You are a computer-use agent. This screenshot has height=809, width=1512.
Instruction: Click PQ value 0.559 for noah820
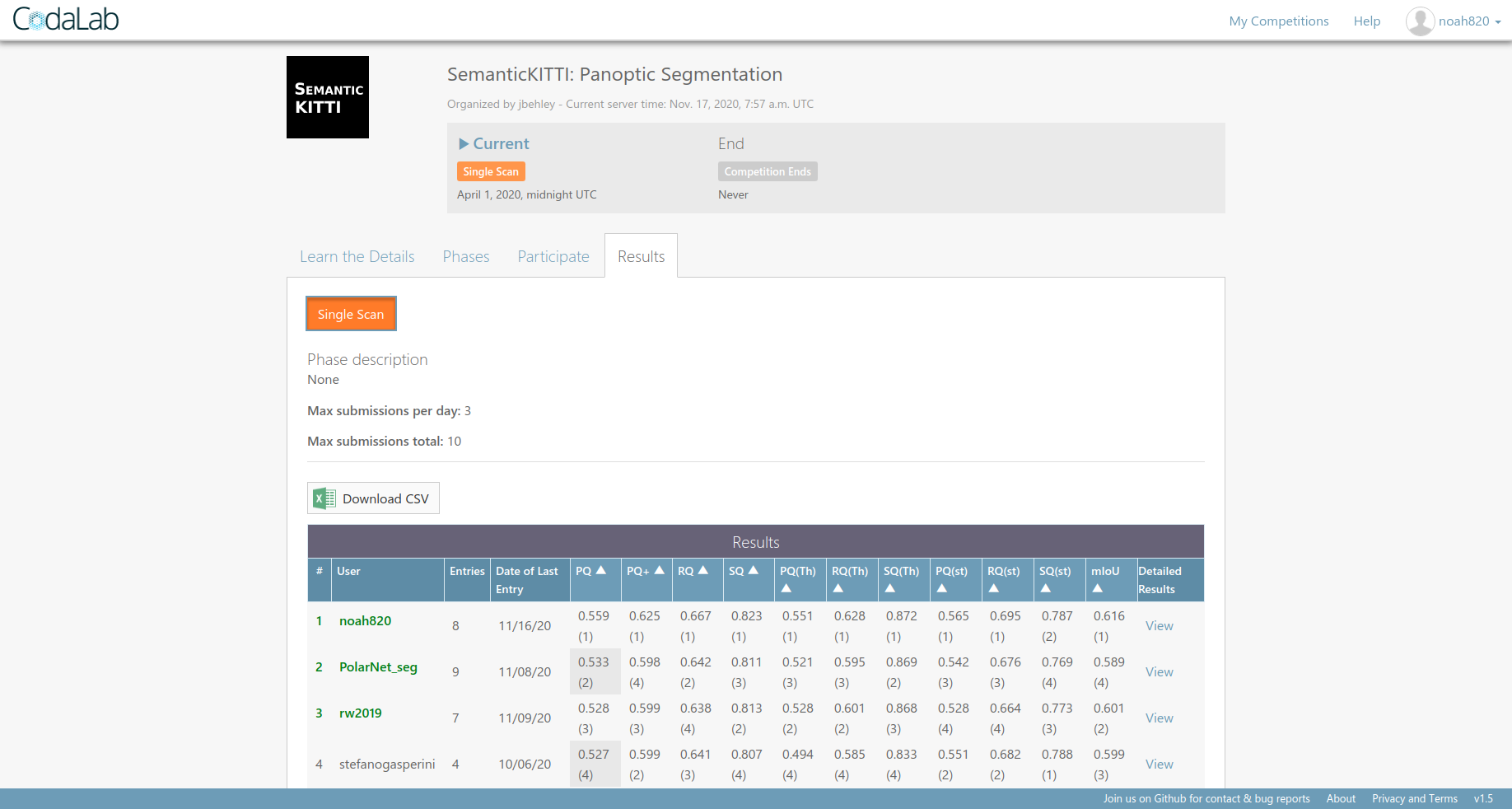(594, 615)
